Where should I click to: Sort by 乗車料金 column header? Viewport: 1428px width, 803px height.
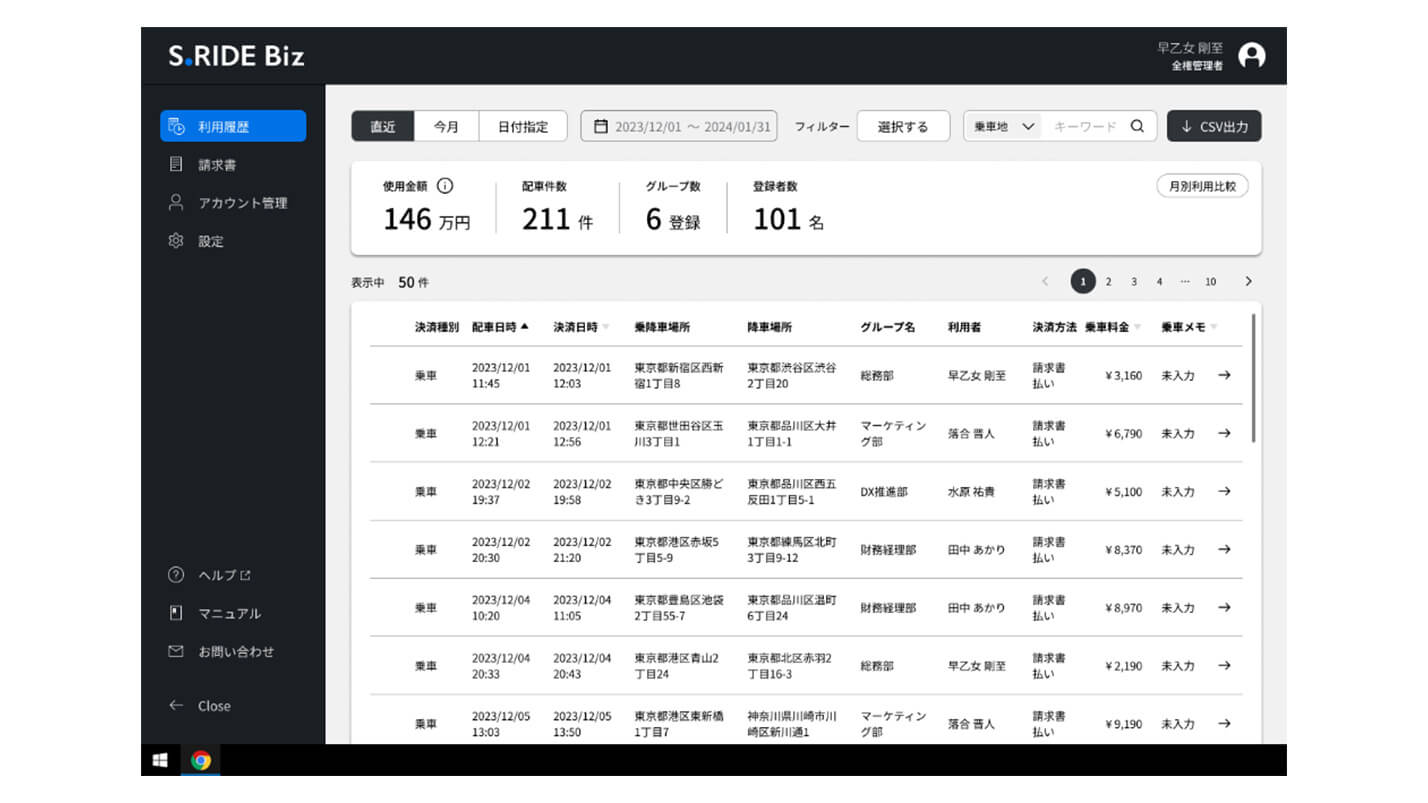[1113, 327]
